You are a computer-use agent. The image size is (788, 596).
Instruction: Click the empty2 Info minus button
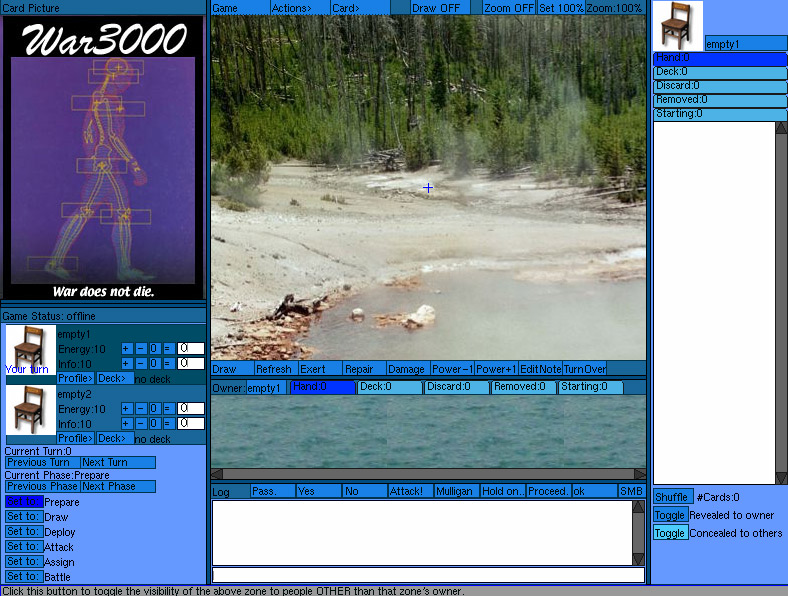point(141,423)
